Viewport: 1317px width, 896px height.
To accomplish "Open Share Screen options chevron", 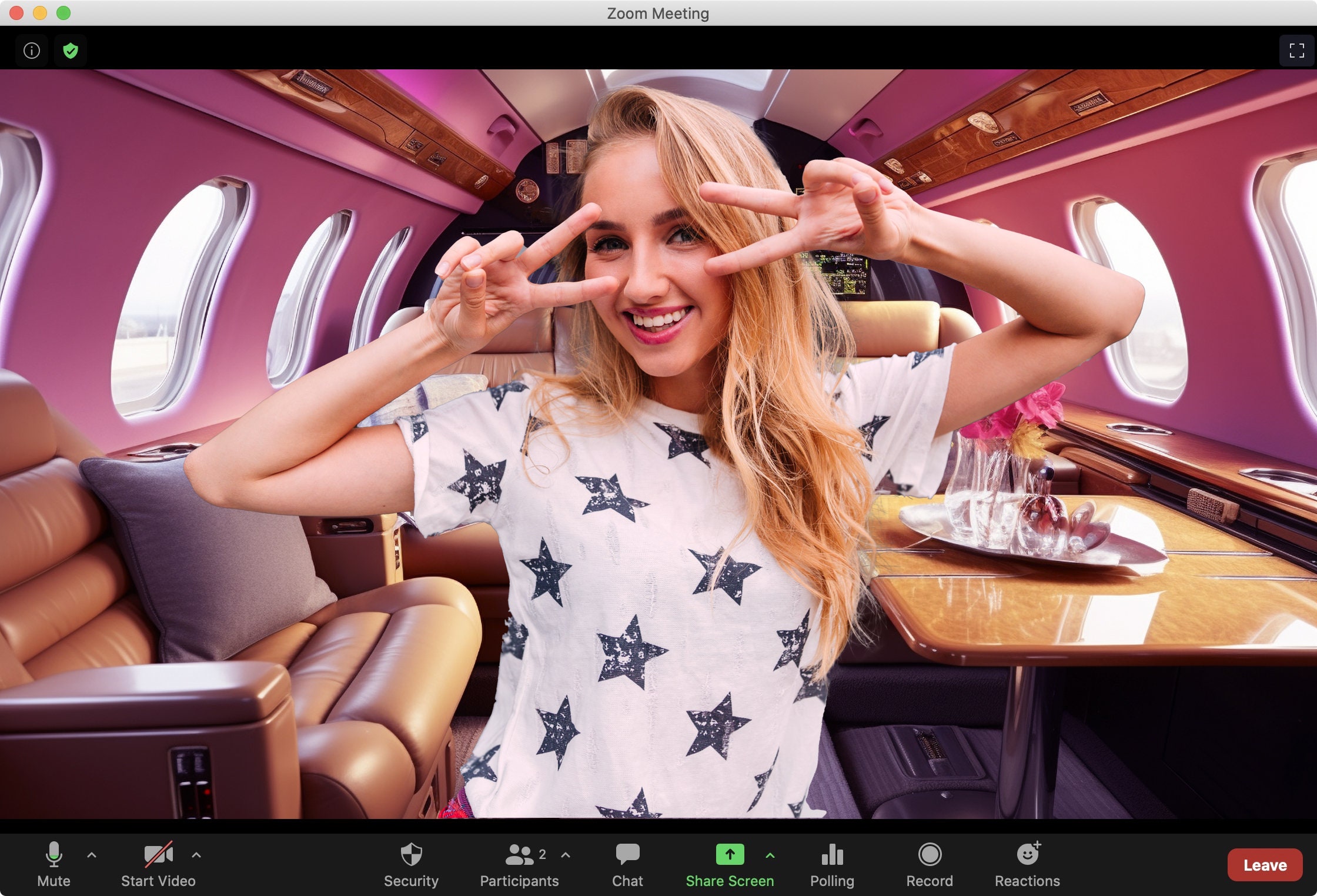I will [x=771, y=855].
